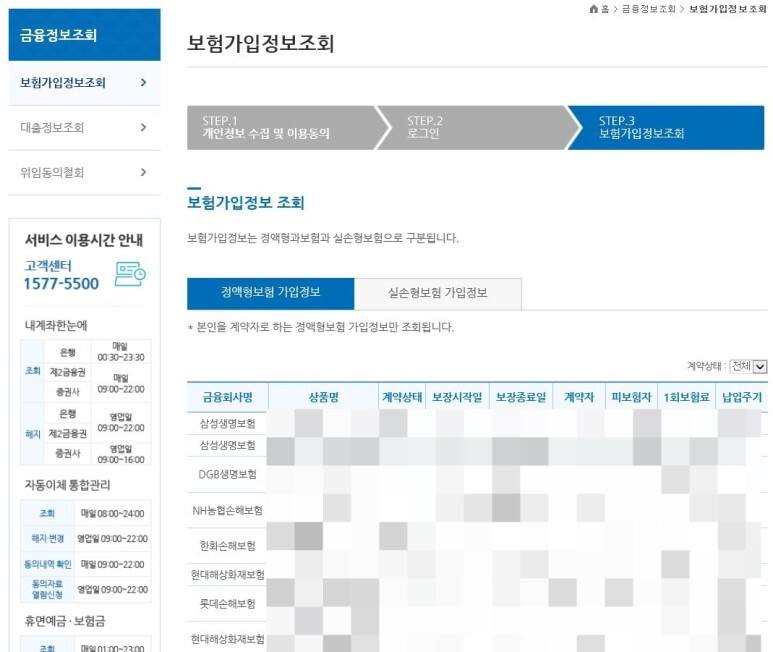Click 금융회사명 column header

[227, 397]
